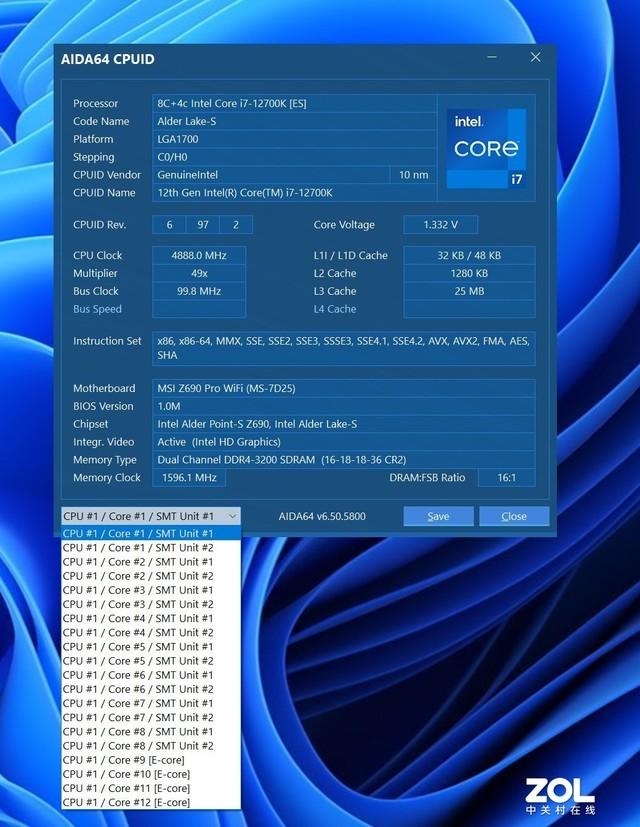Viewport: 640px width, 827px height.
Task: Select CPU #1 / Core #9 [E-core]
Action: tap(151, 760)
